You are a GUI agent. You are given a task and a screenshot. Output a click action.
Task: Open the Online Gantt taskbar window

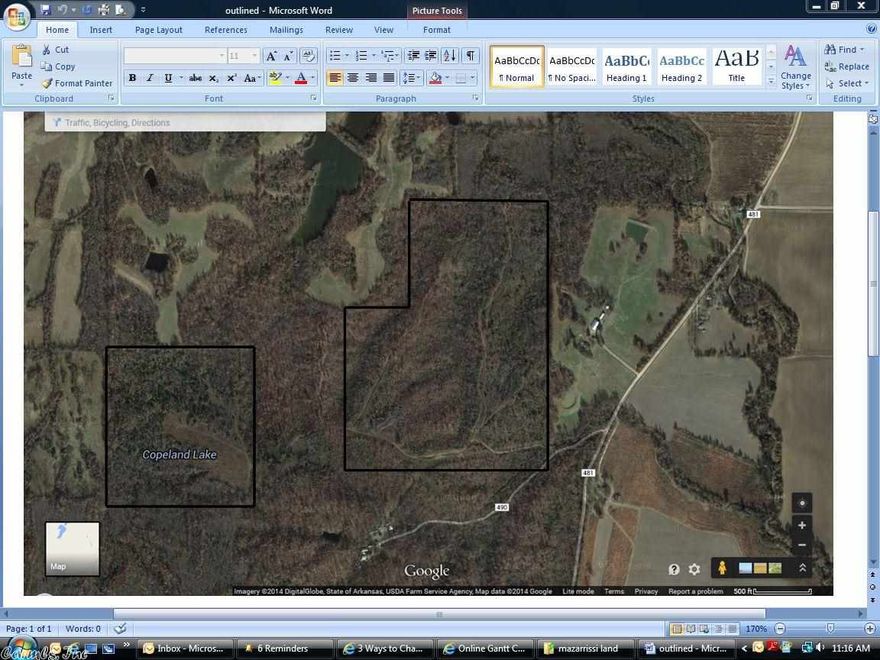pos(487,647)
